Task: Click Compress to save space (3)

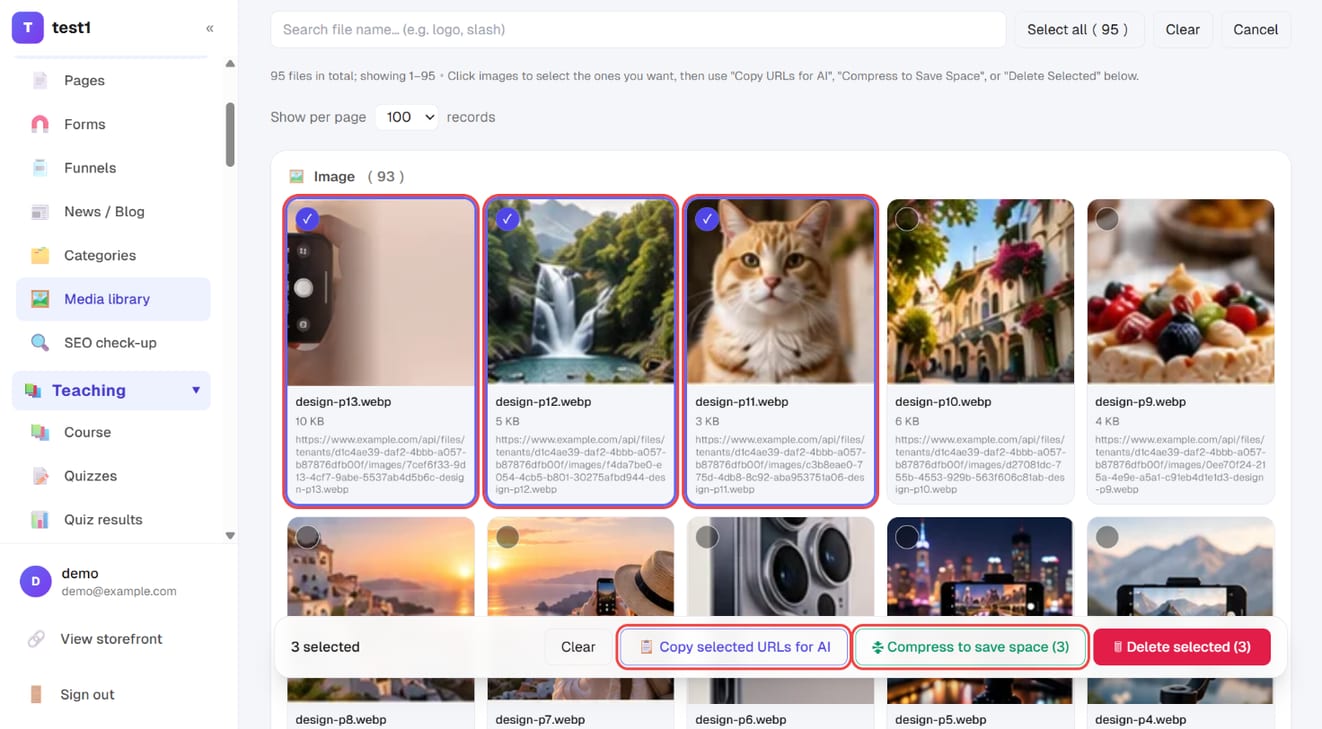Action: 970,647
